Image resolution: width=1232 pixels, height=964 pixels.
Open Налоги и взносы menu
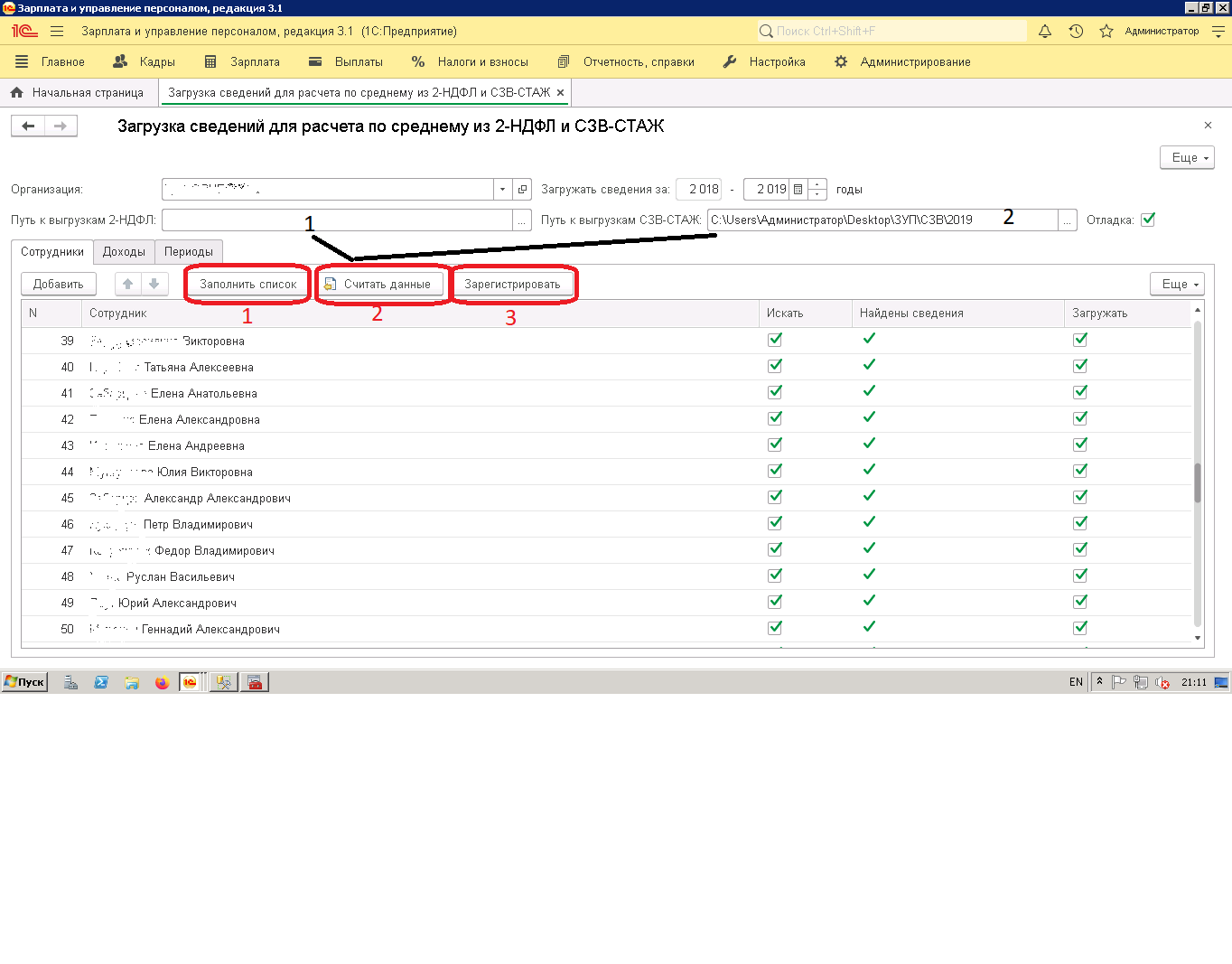(x=470, y=61)
